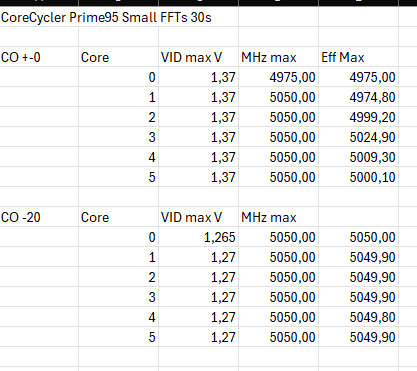This screenshot has height=371, width=417.
Task: Click core number 3 in the CO +-0 table
Action: [x=118, y=137]
